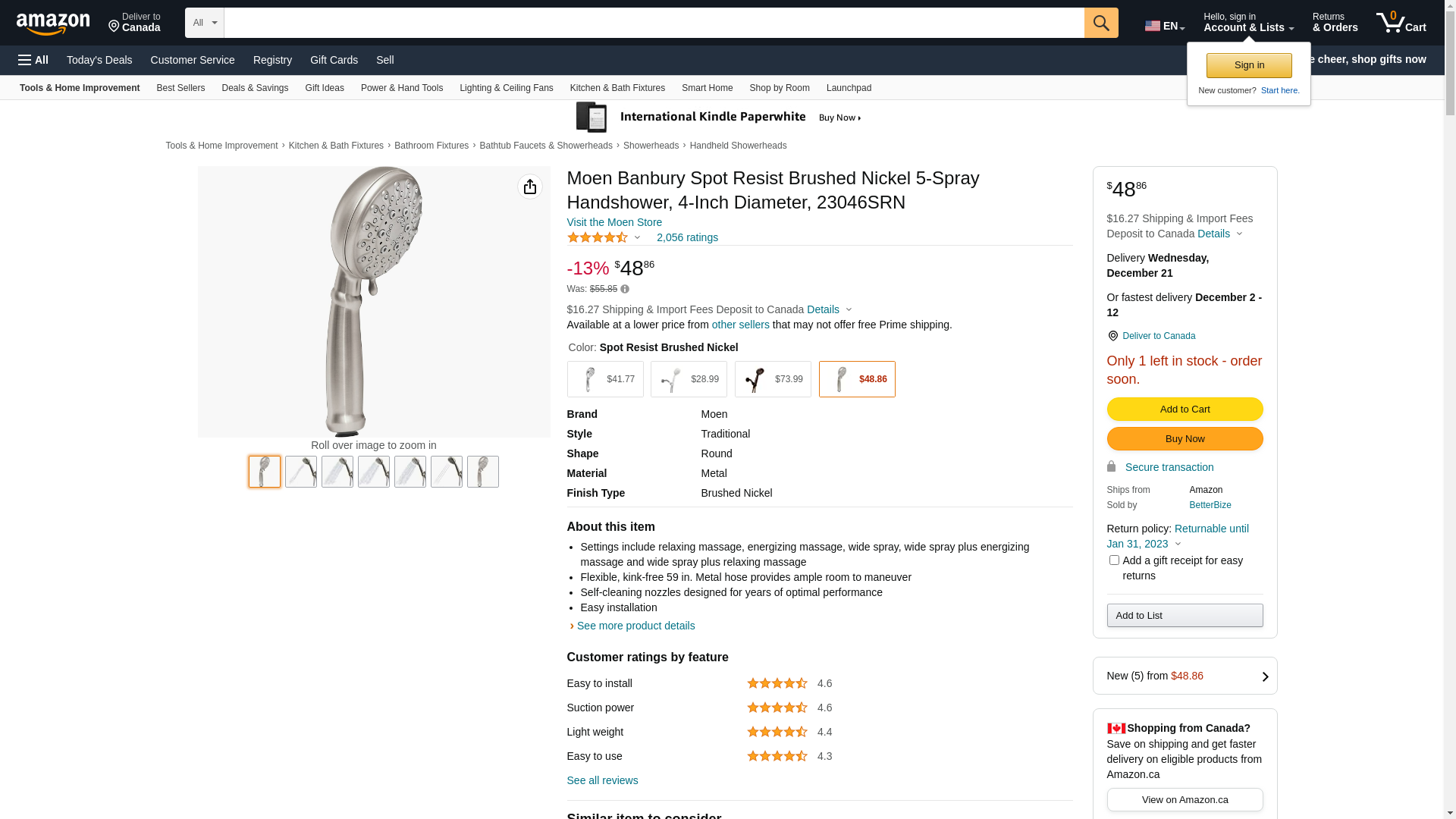The height and width of the screenshot is (819, 1456).
Task: Open Today's Deals menu item
Action: click(99, 60)
